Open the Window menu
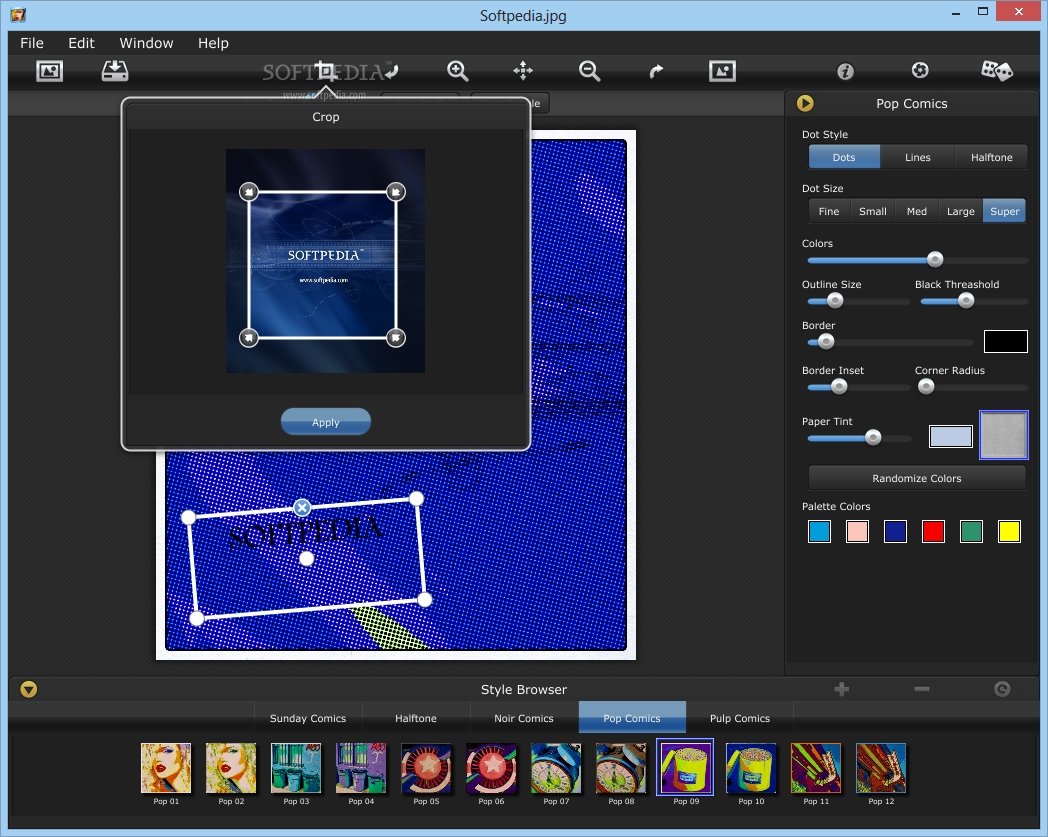 click(146, 43)
